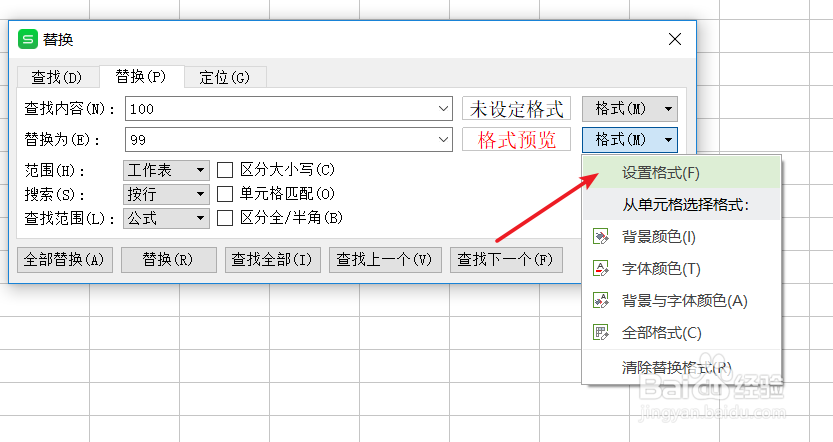Click the font color icon in the menu
Screen dimensions: 833x442
tap(601, 268)
